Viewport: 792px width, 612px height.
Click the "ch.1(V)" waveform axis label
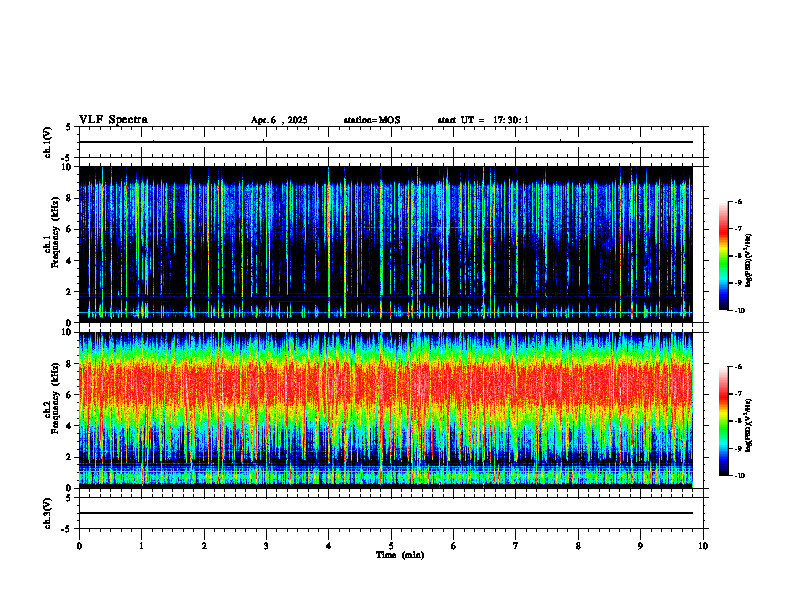point(47,142)
